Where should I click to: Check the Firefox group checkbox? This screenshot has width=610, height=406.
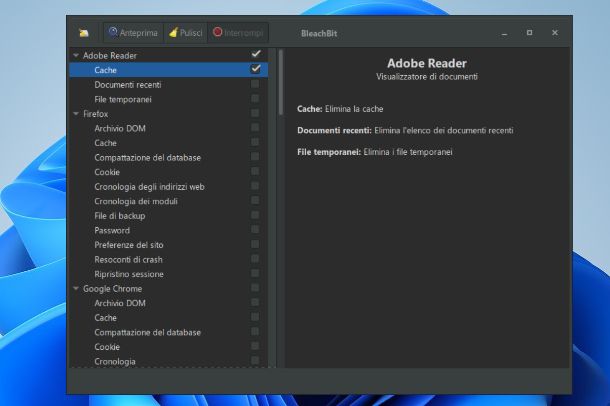point(255,113)
